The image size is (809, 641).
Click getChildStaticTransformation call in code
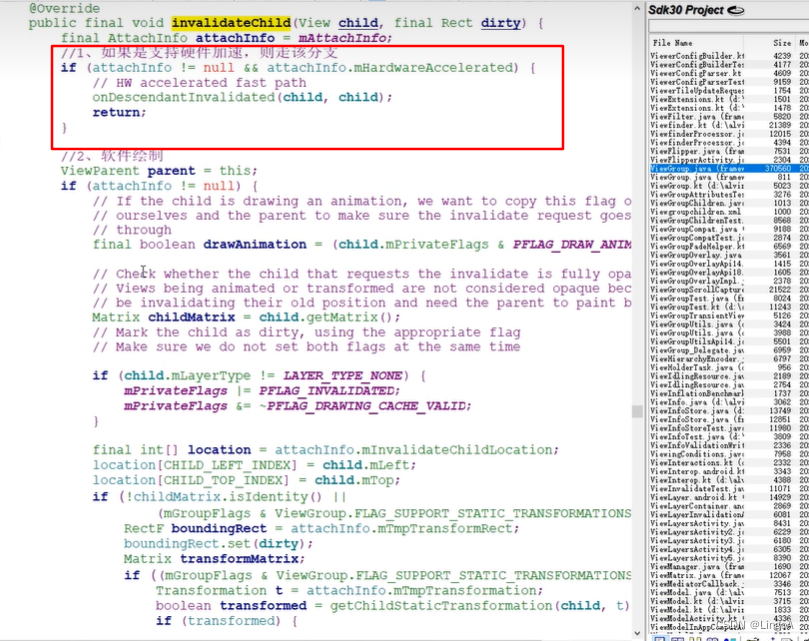442,606
